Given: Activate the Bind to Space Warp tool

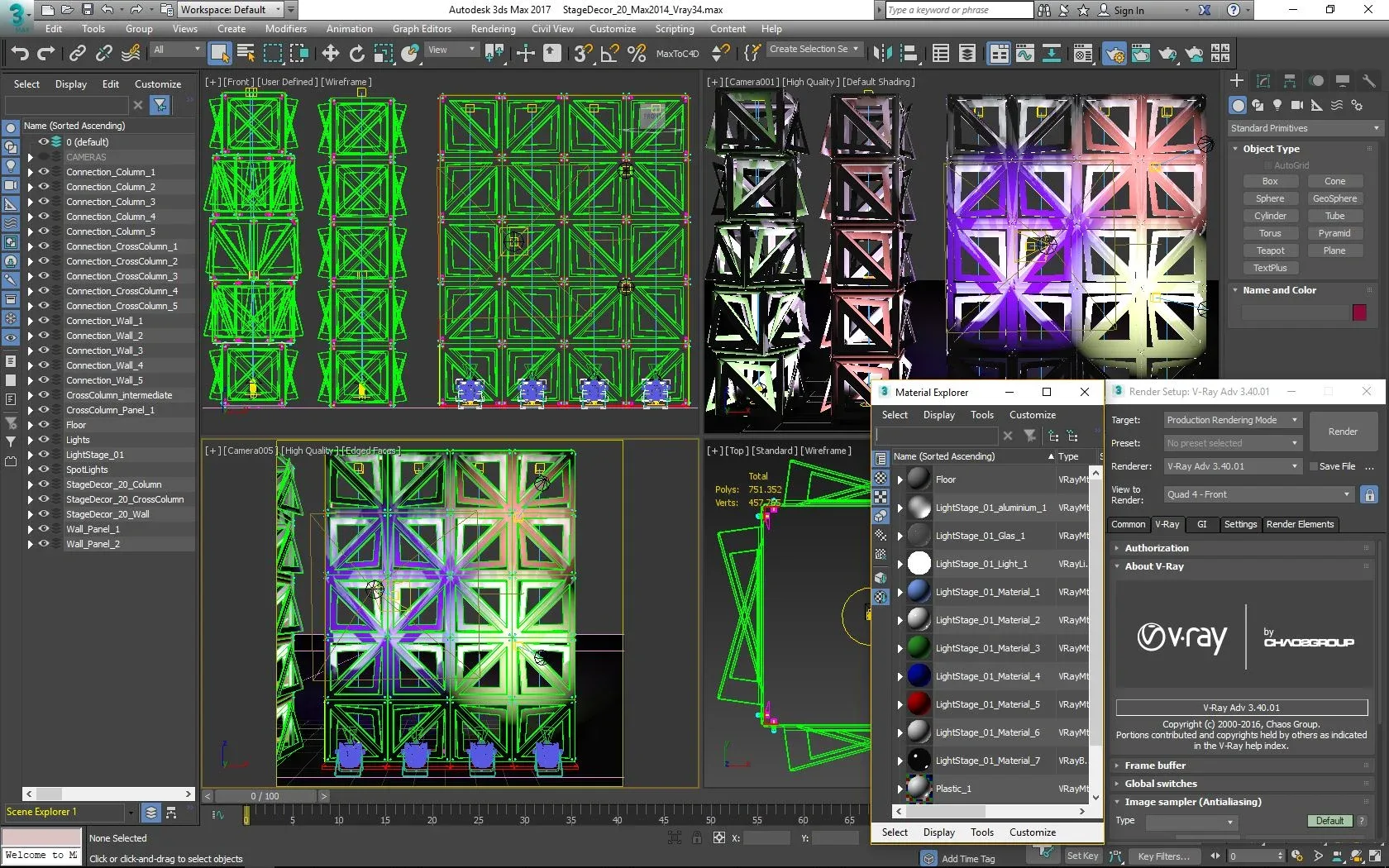Looking at the screenshot, I should coord(131,54).
